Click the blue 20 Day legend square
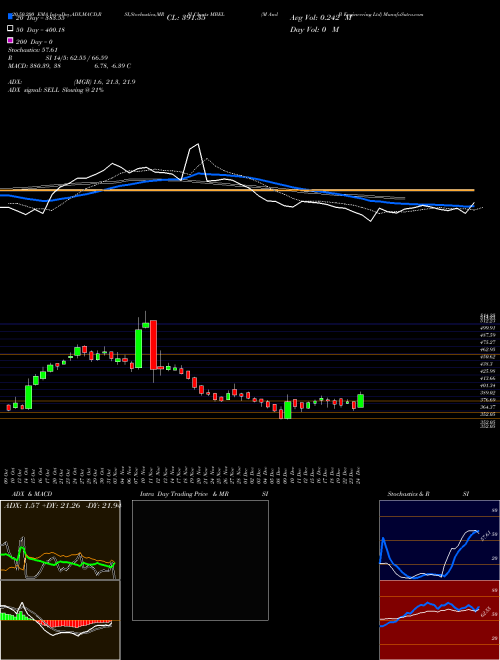The height and width of the screenshot is (660, 500). click(x=10, y=17)
